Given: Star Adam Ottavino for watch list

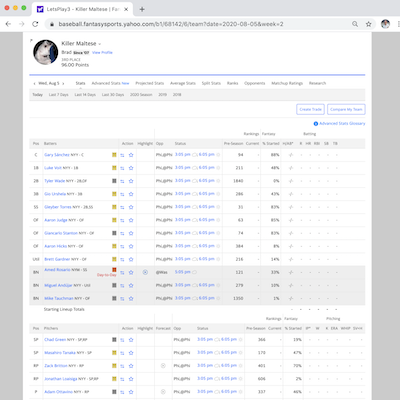Looking at the screenshot, I should (x=131, y=392).
